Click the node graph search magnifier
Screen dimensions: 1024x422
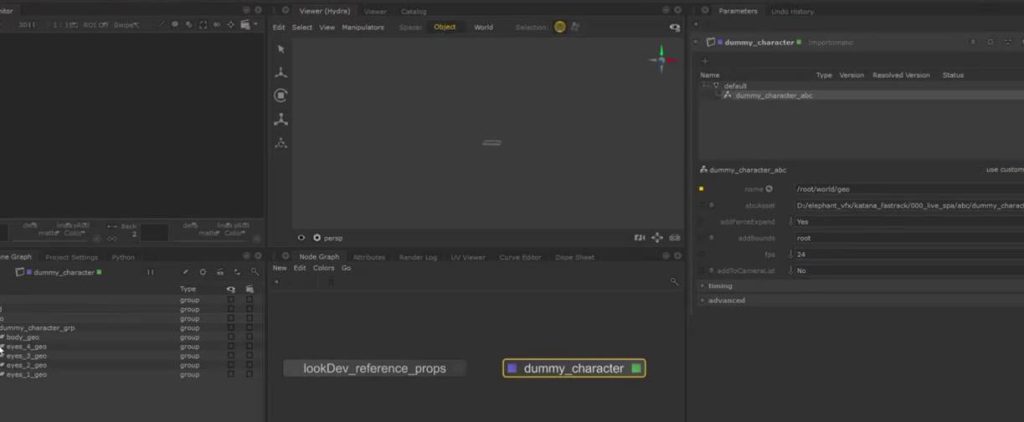tap(675, 283)
